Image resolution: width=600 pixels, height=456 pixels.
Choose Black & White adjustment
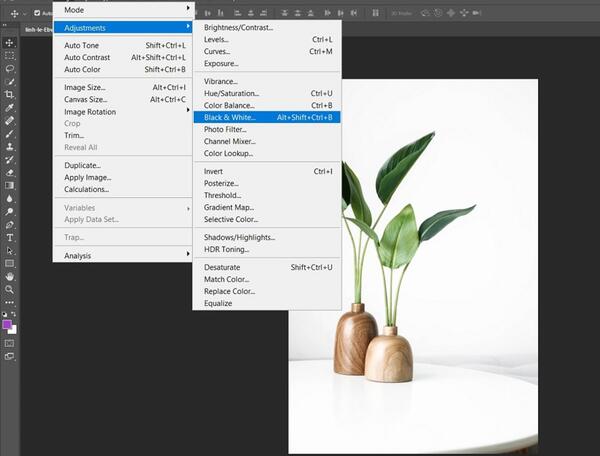point(267,117)
